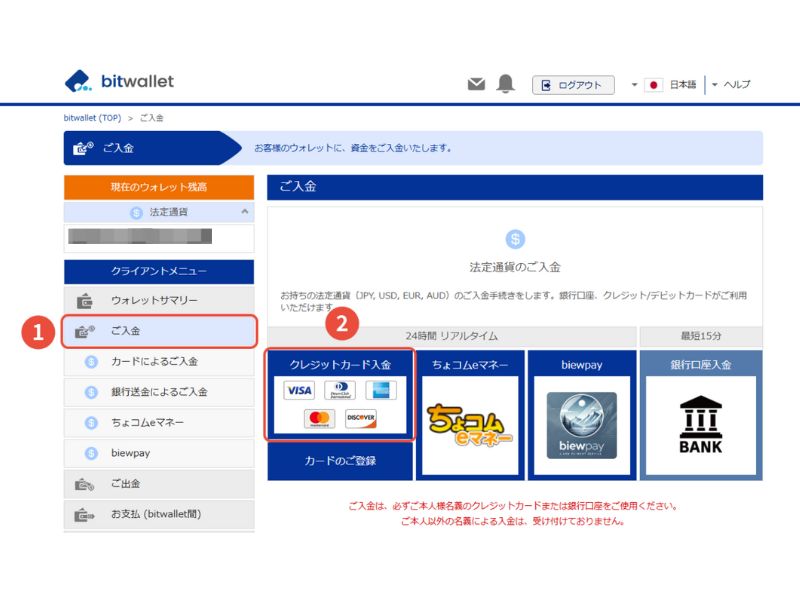Click the お支払 (bitwallet間) sidebar icon
Image resolution: width=800 pixels, height=600 pixels.
tap(84, 512)
